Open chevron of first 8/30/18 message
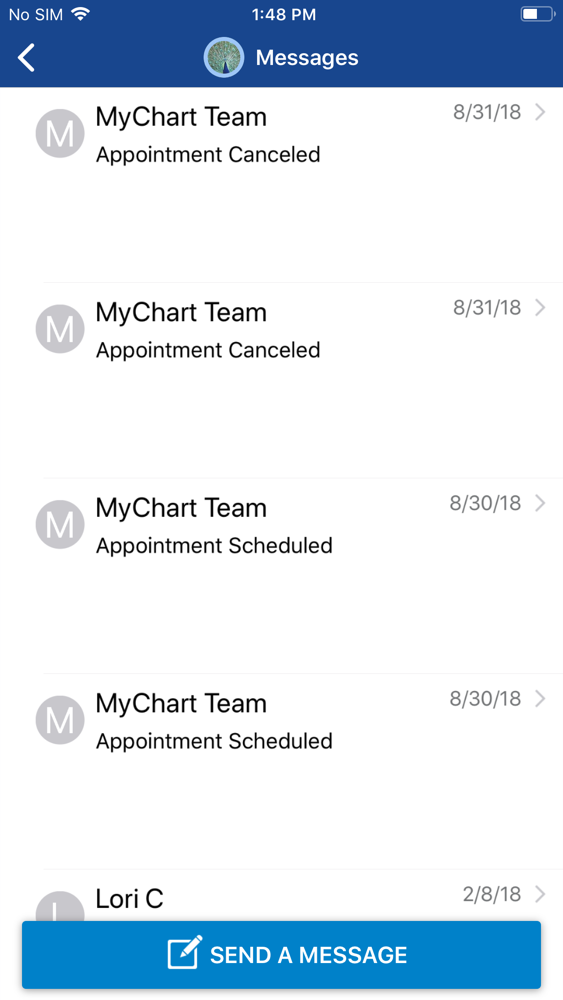 tap(540, 503)
